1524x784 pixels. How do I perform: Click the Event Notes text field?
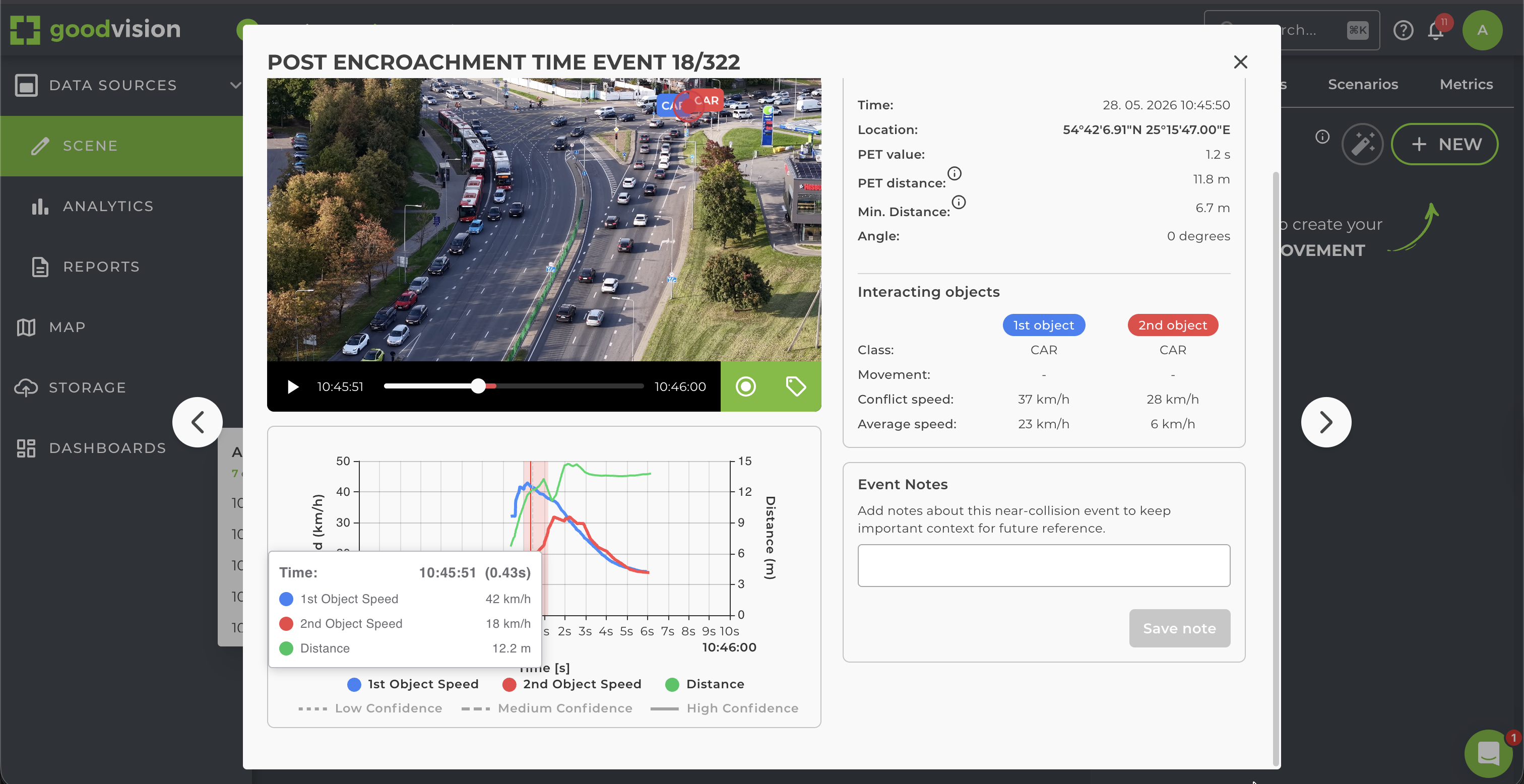(x=1044, y=566)
